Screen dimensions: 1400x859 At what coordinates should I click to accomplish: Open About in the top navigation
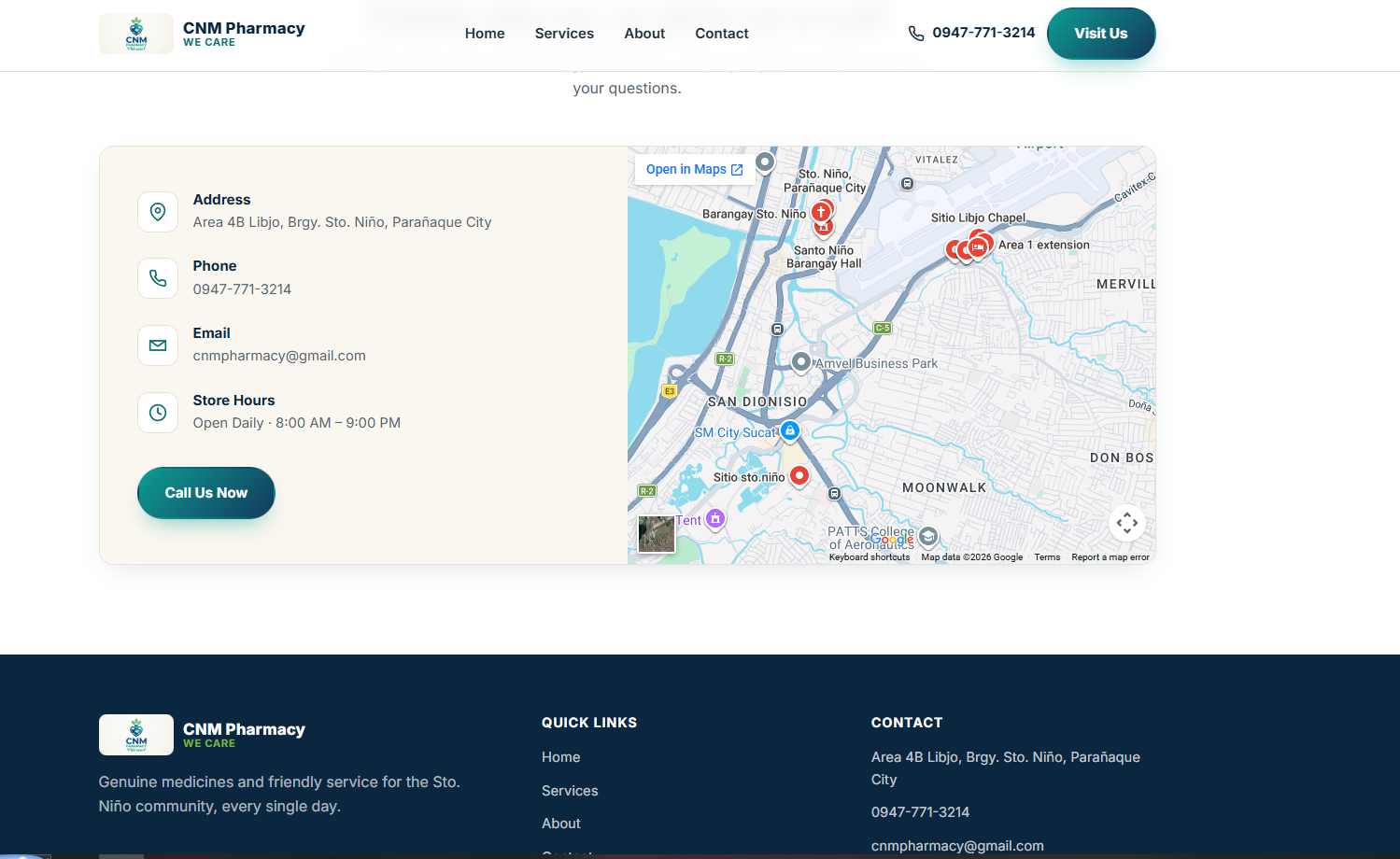click(x=644, y=34)
